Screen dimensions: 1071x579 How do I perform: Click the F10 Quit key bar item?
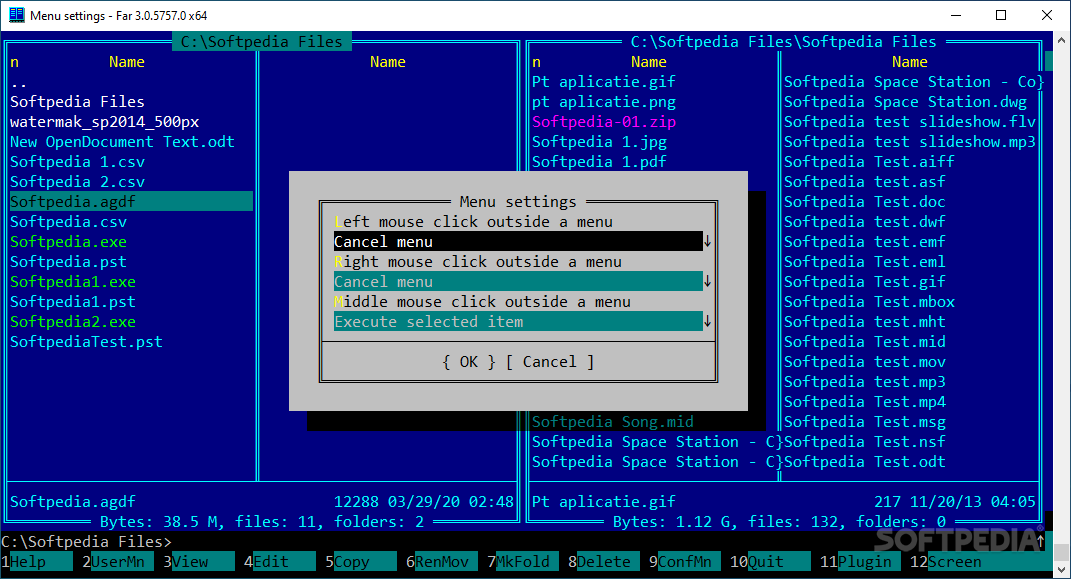(770, 562)
